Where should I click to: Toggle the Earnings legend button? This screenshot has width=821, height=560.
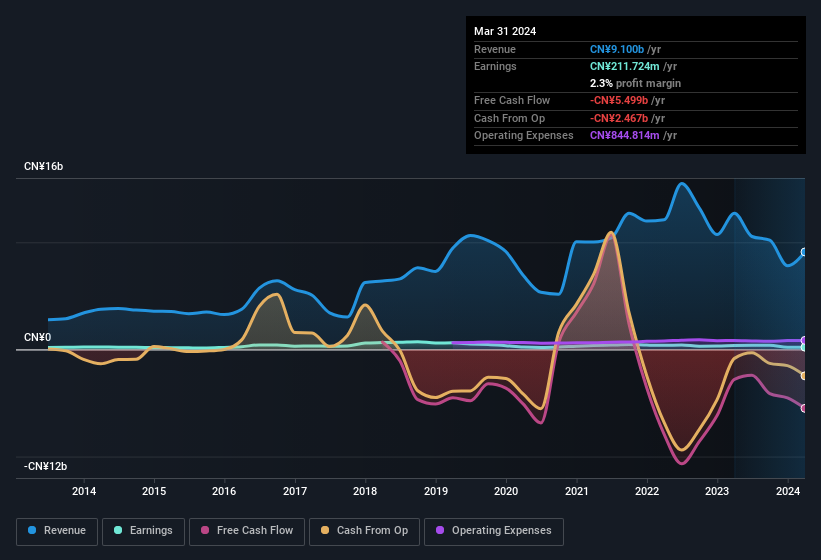(x=143, y=531)
